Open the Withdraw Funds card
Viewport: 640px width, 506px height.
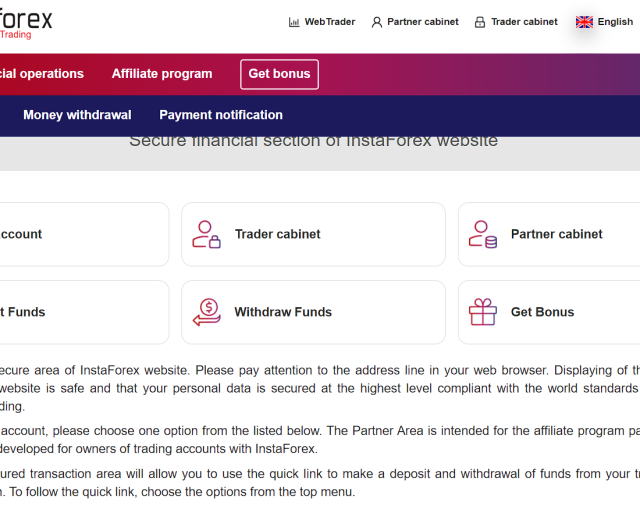click(313, 312)
